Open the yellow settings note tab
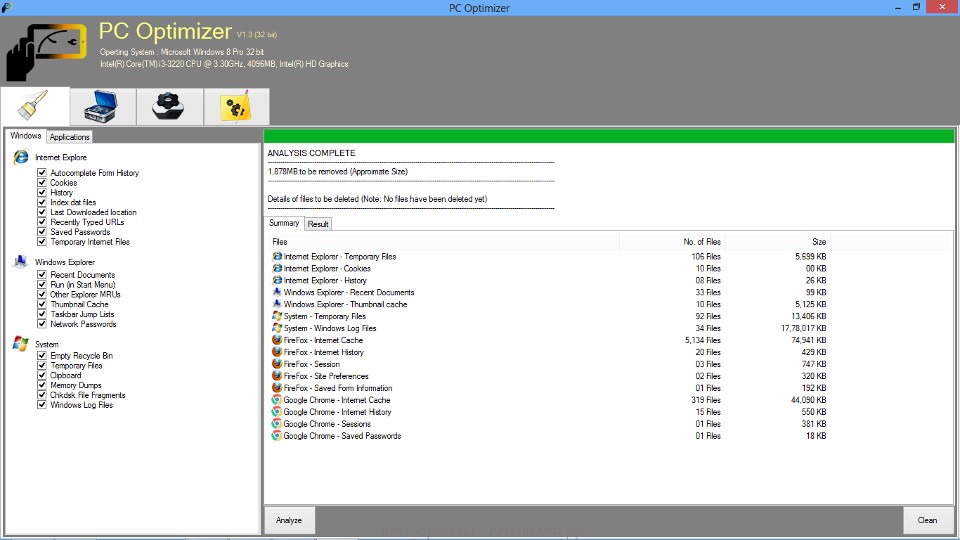This screenshot has width=960, height=540. [236, 107]
